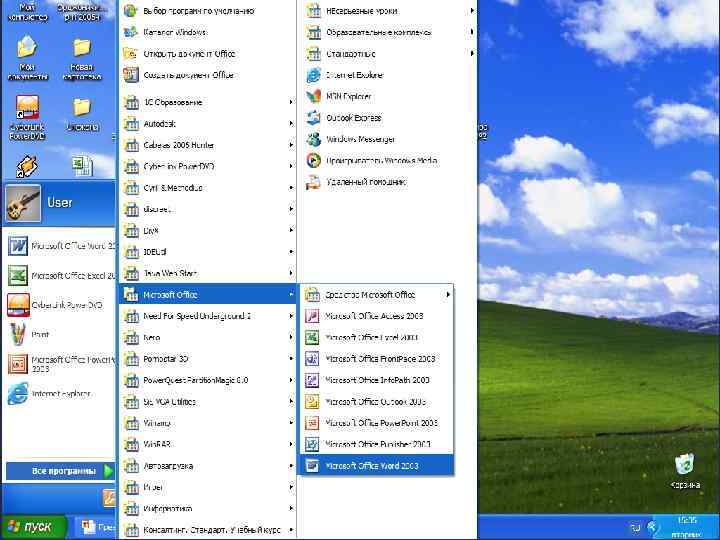Open the Cyberlink PowerDVD program group
The image size is (720, 540).
(208, 166)
